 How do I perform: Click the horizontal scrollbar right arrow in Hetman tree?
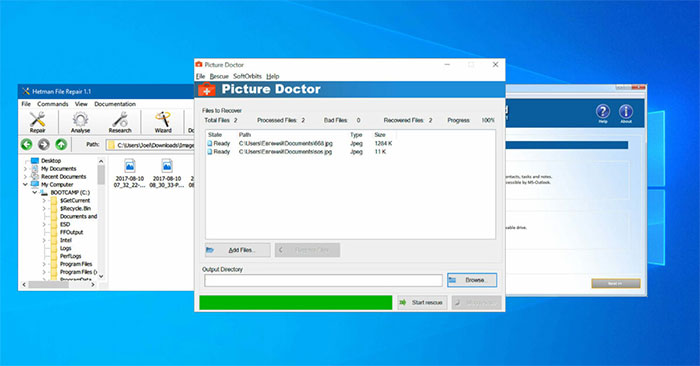(92, 284)
